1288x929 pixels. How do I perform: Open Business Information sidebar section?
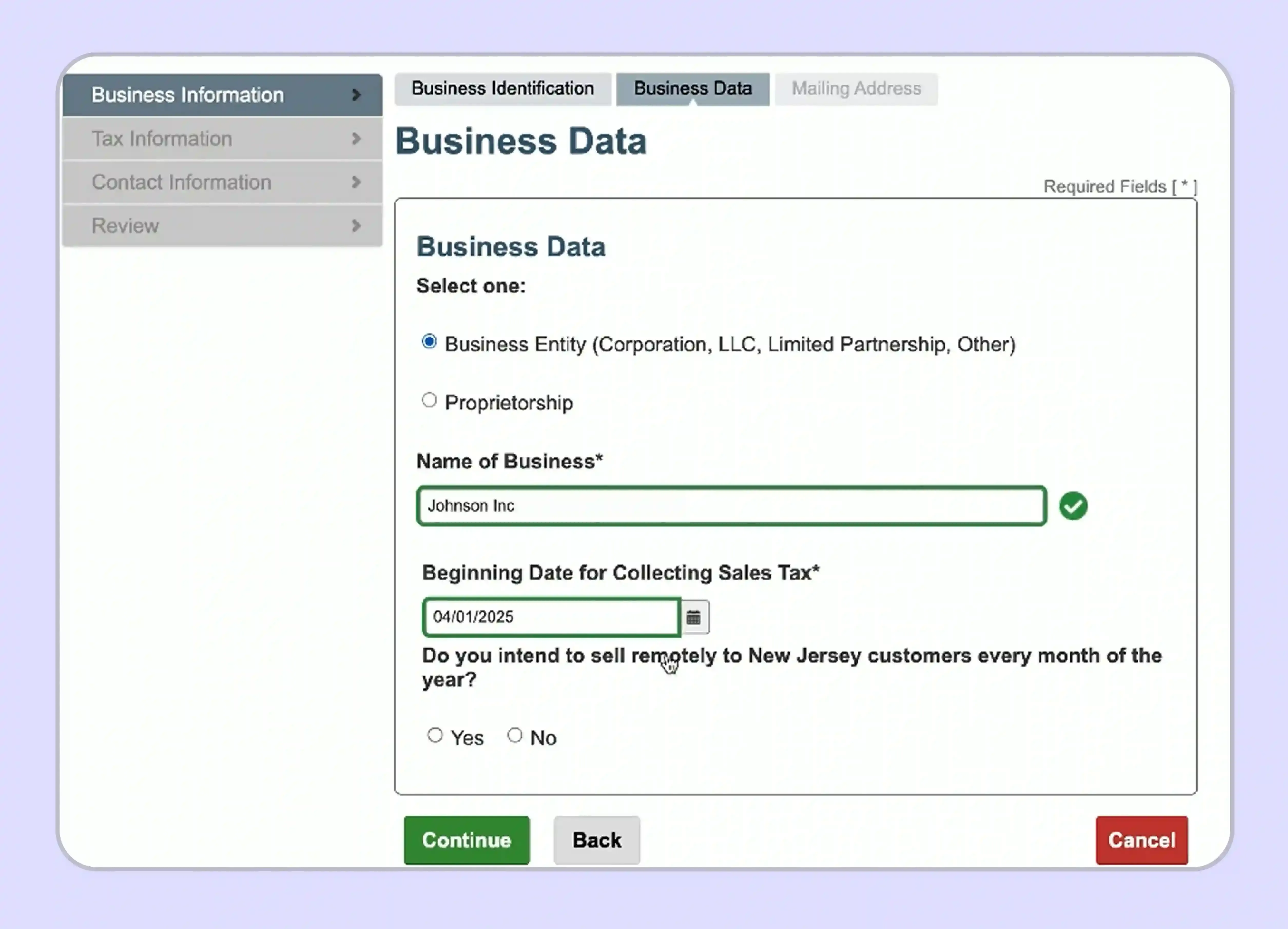point(222,95)
